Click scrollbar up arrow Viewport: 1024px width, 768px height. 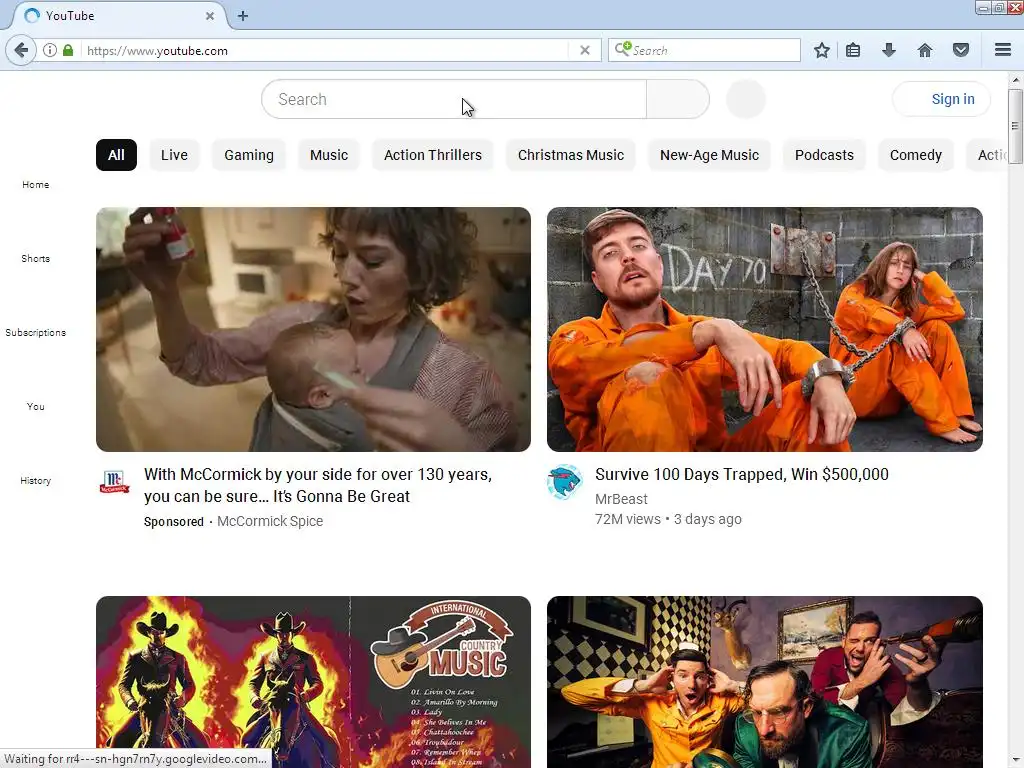[1015, 80]
